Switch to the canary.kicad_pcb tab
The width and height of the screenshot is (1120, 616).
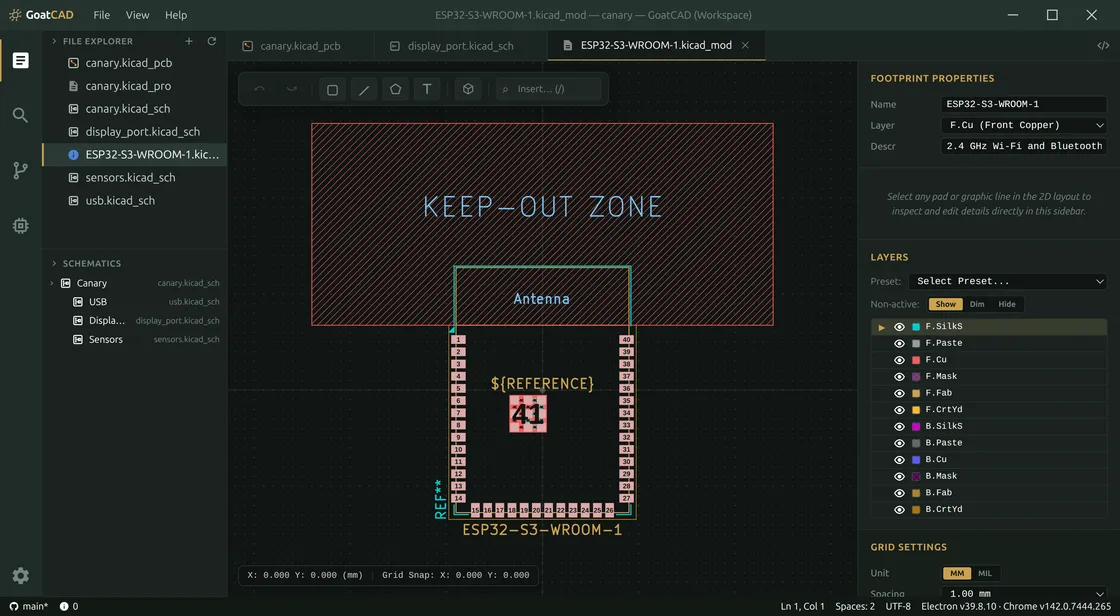click(300, 46)
